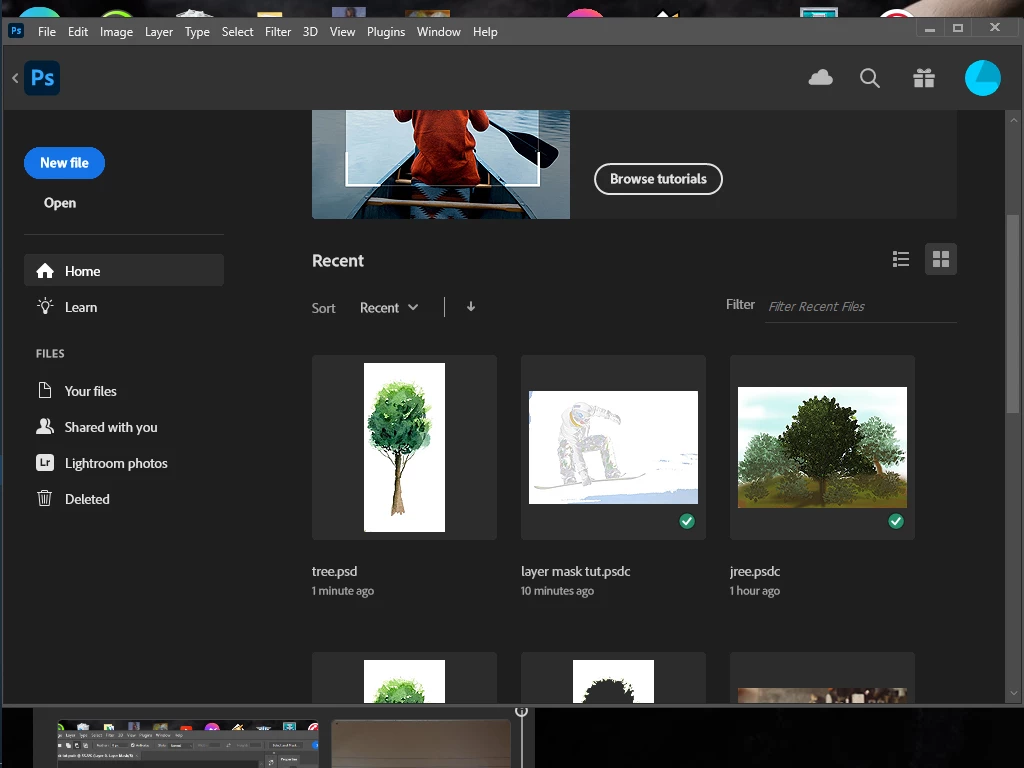Switch to list view of recent files
1024x768 pixels.
pos(901,259)
